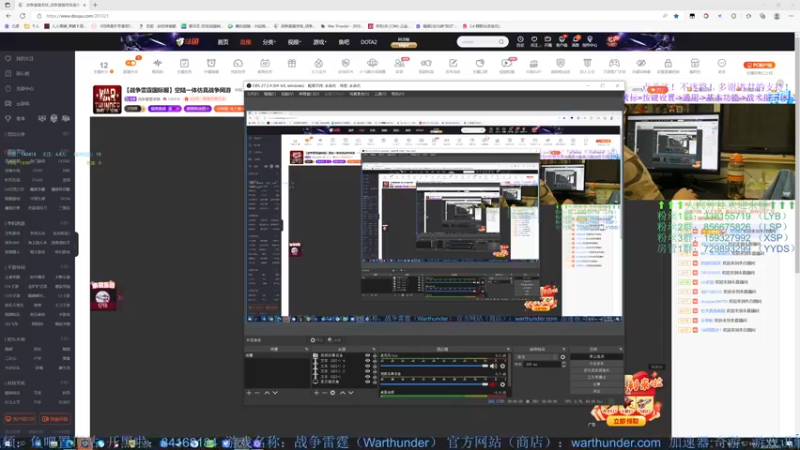
Task: Remove scene with OBS scenes minus icon
Action: [x=257, y=393]
